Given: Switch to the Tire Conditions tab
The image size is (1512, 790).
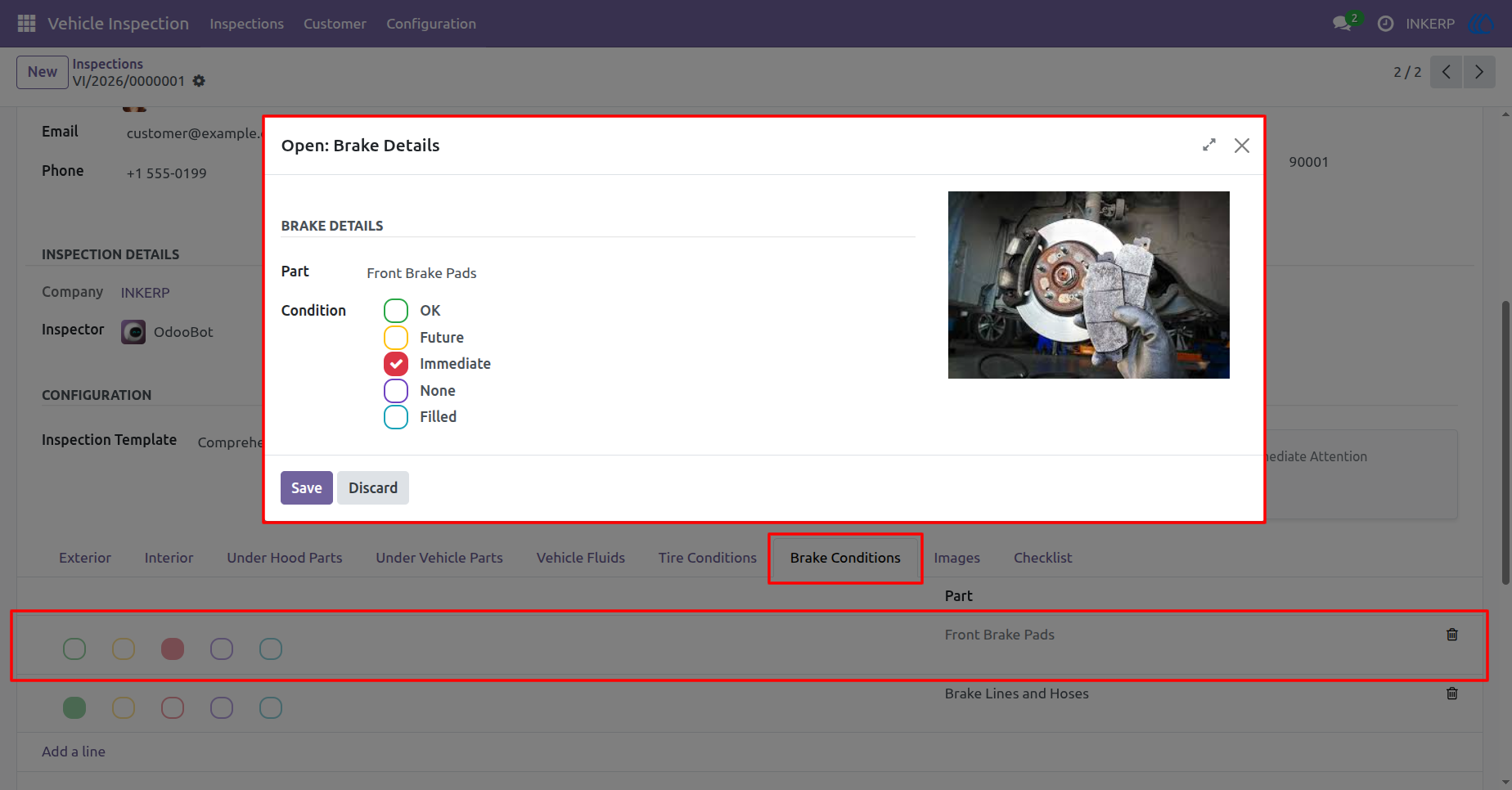Looking at the screenshot, I should [x=708, y=558].
